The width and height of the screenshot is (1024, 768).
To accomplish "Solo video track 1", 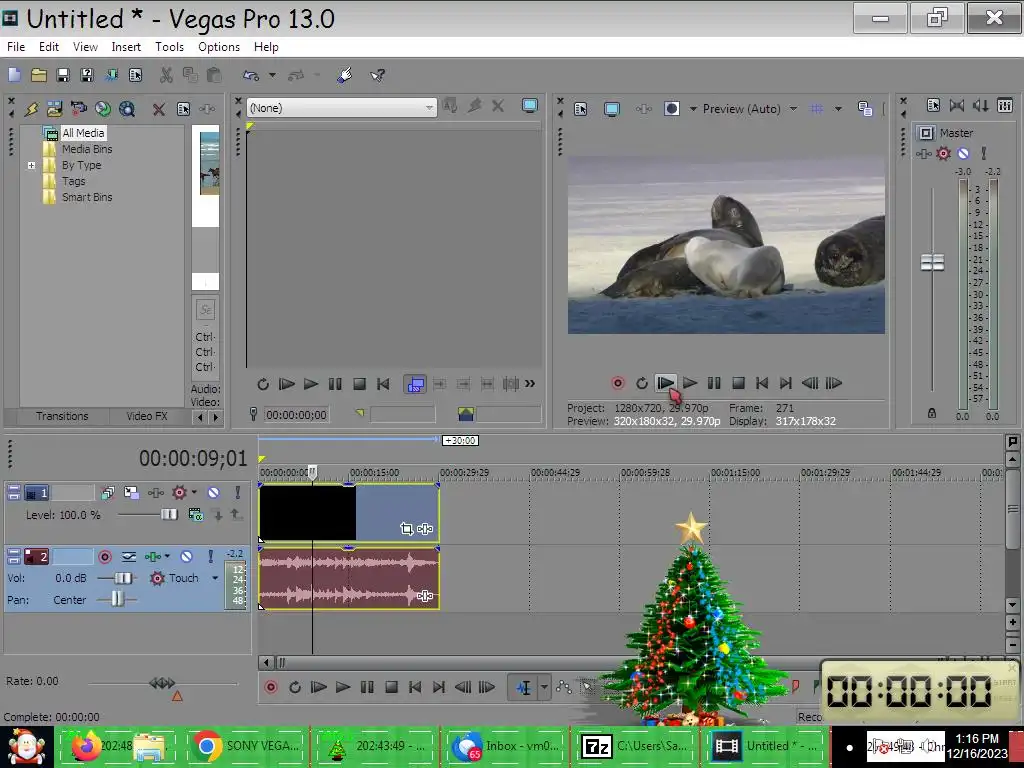I will pos(238,492).
